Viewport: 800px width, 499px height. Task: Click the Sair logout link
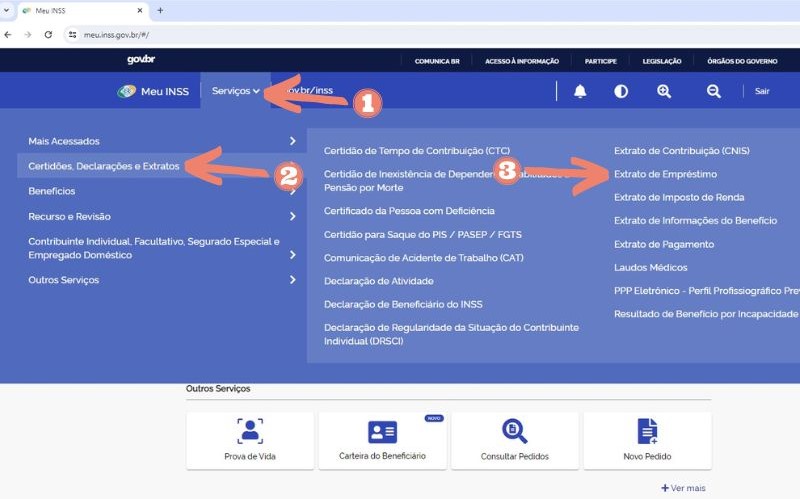[762, 91]
